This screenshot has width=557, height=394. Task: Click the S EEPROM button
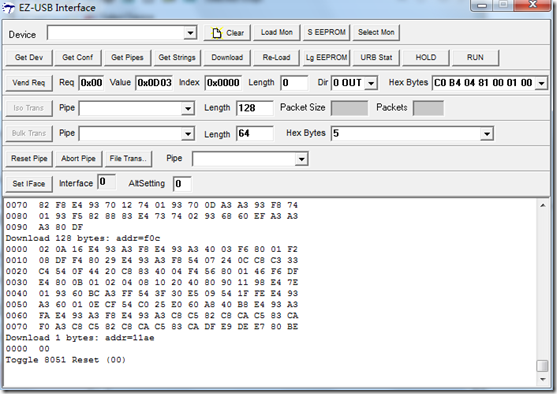coord(326,33)
